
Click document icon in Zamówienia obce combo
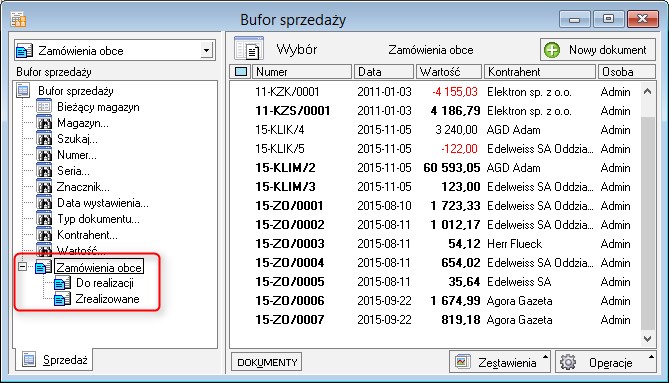(24, 51)
